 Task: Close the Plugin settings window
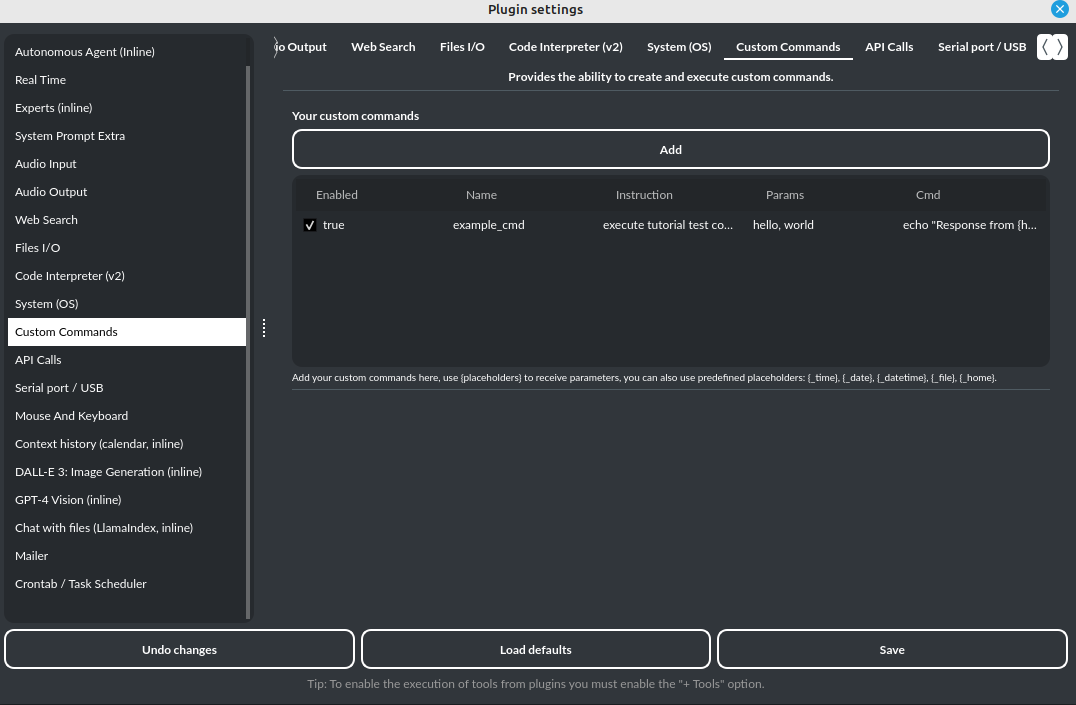[x=1060, y=10]
